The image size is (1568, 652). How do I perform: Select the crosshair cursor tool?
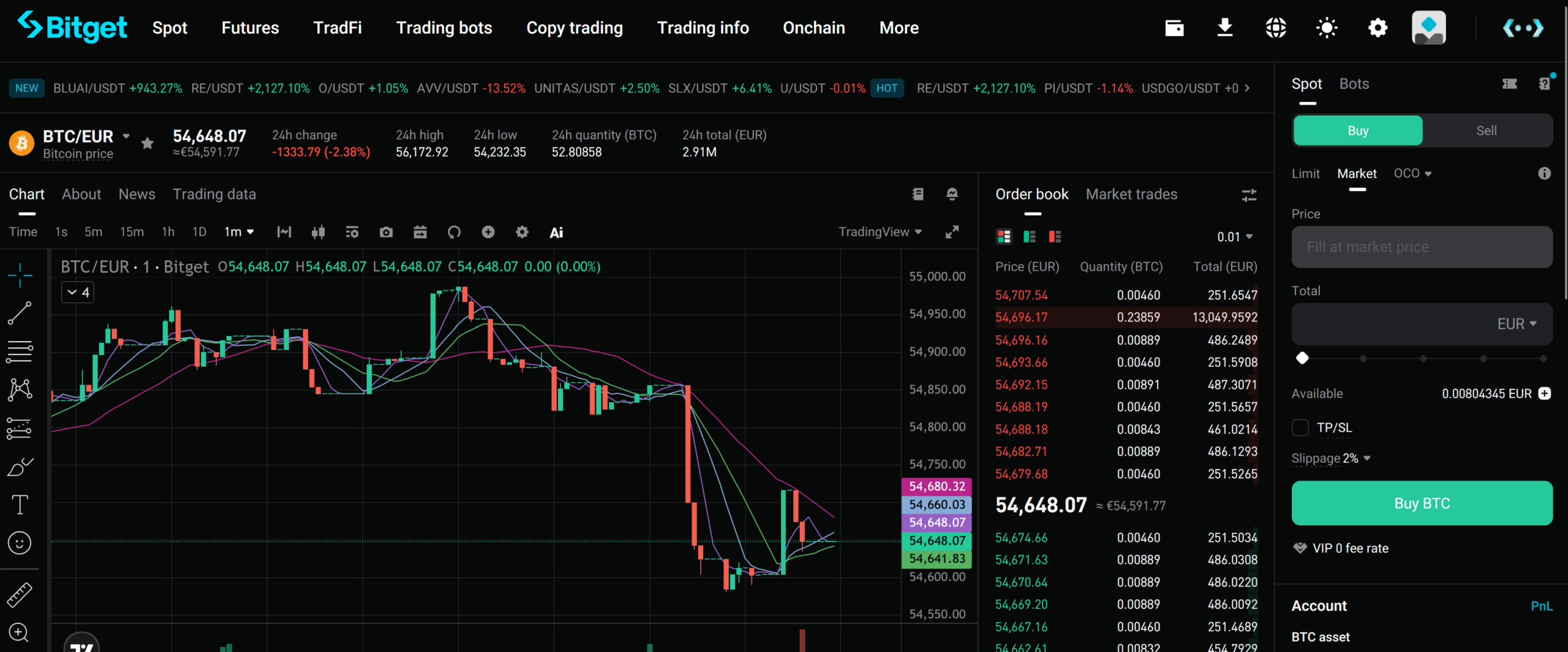coord(20,275)
